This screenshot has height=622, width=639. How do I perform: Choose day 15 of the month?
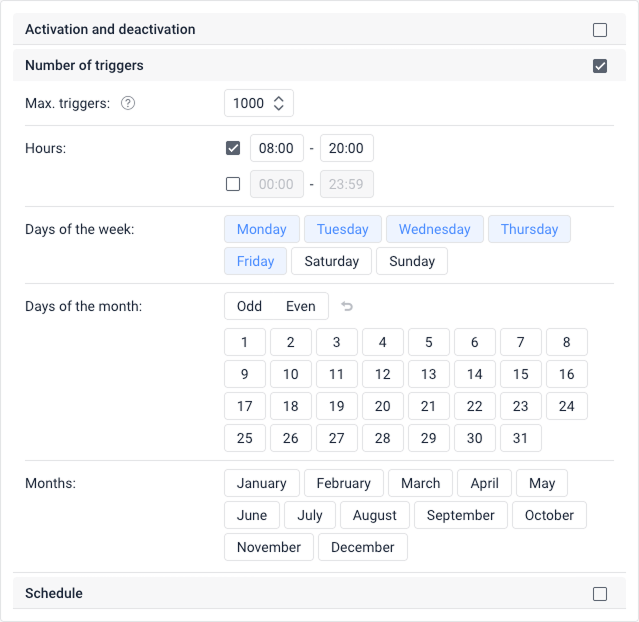pos(521,375)
